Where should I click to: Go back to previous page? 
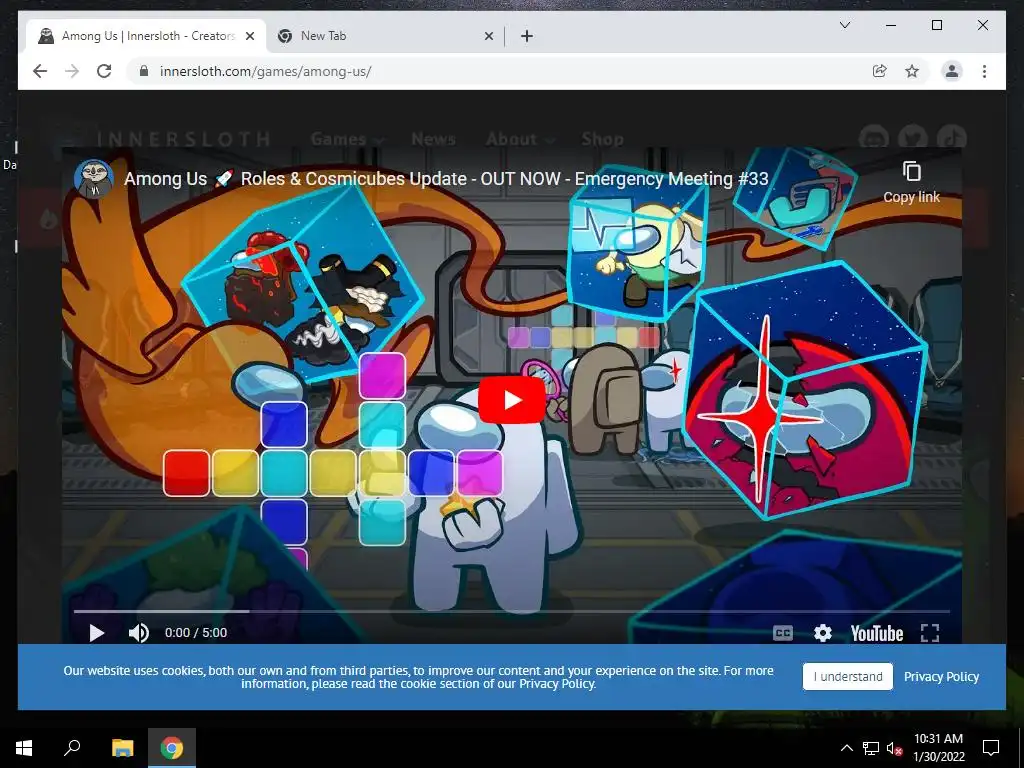(40, 71)
